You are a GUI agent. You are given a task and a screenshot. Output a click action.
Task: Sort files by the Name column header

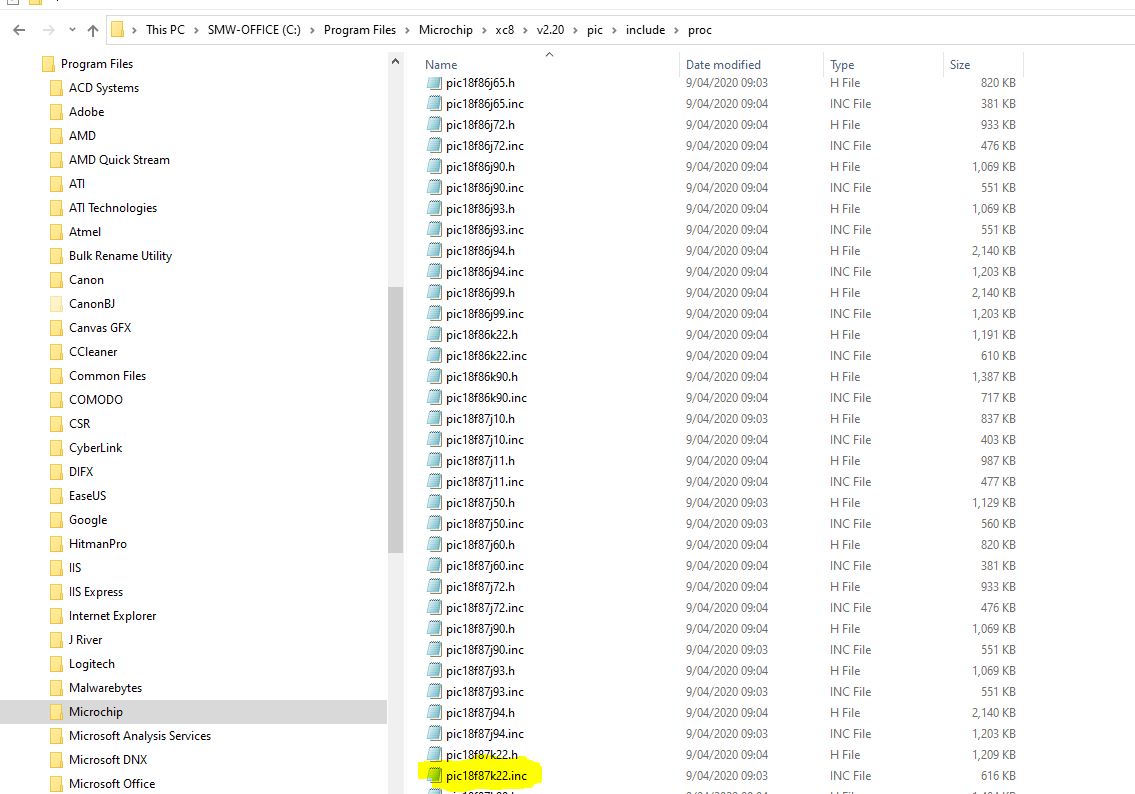point(441,65)
